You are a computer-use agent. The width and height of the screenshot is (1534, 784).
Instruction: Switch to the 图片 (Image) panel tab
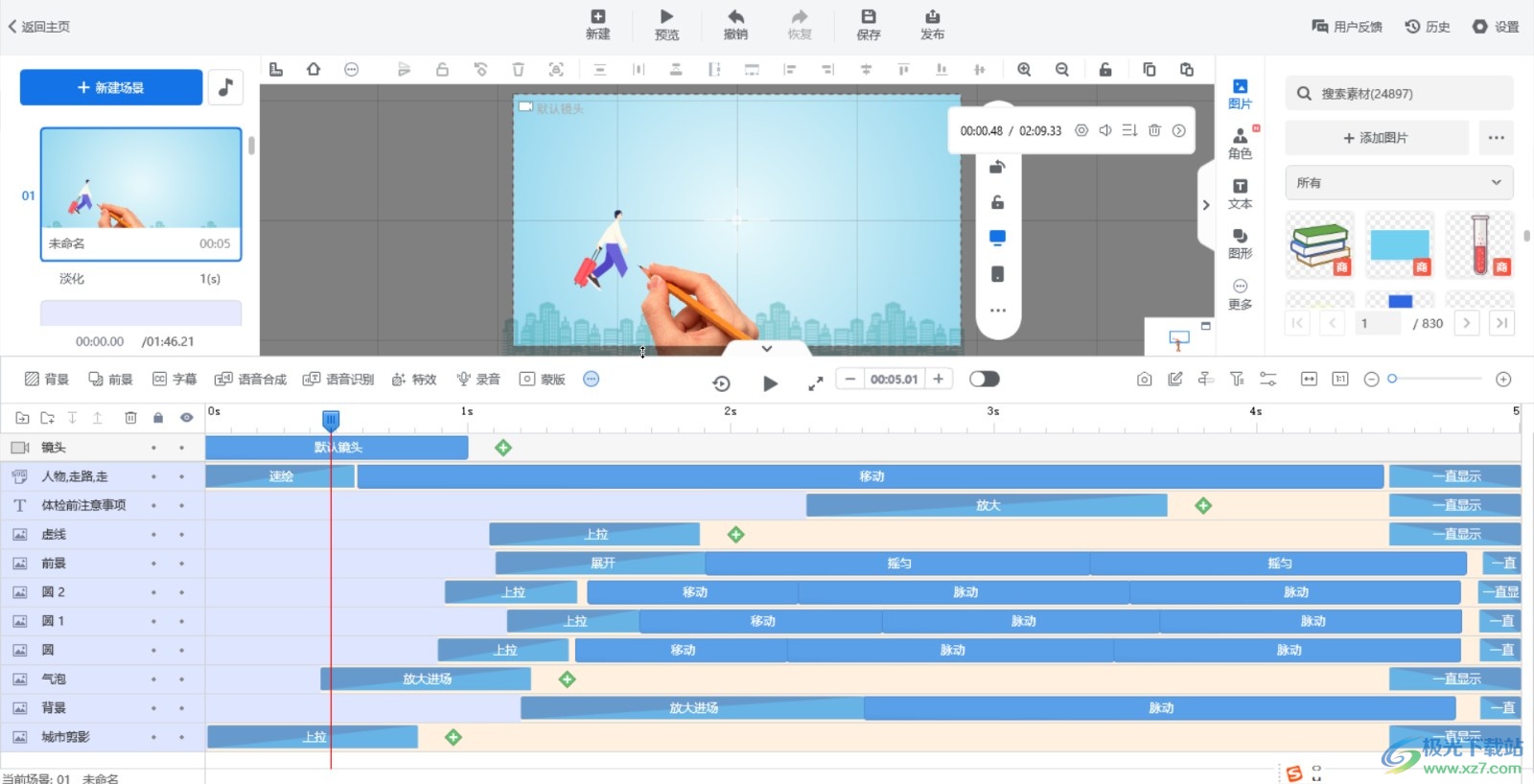pos(1240,94)
